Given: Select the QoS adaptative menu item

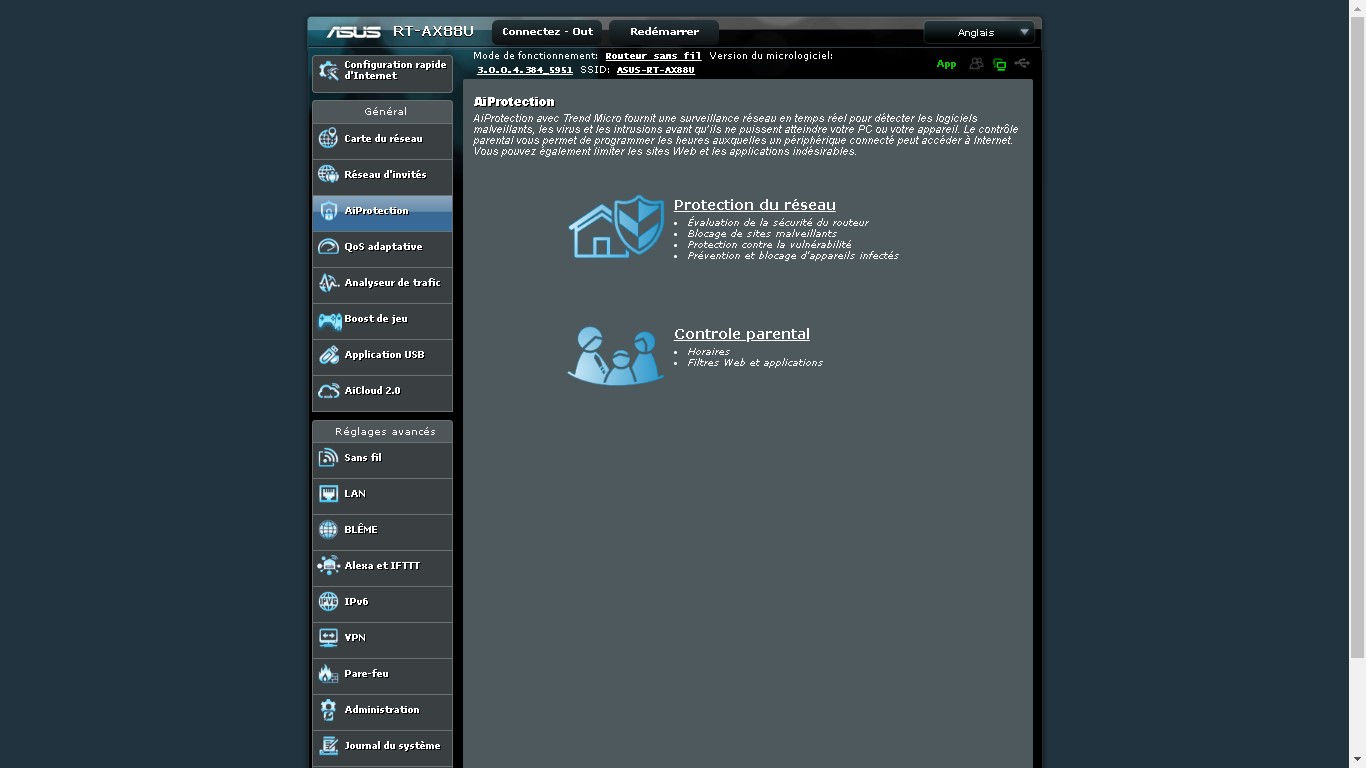Looking at the screenshot, I should 382,247.
